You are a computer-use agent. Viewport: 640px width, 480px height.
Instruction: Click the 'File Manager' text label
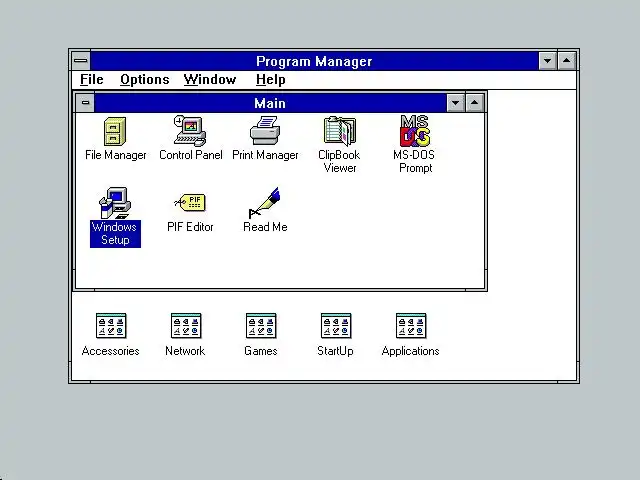[x=116, y=155]
